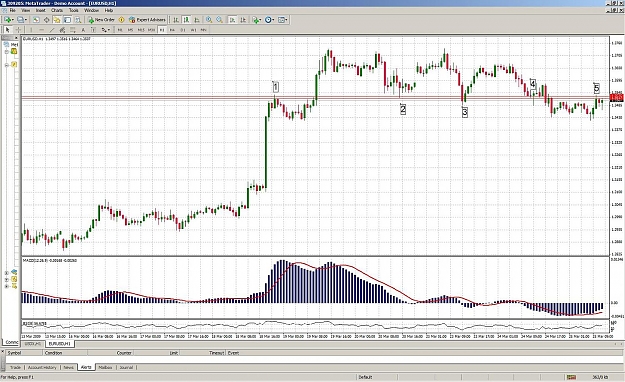The width and height of the screenshot is (625, 382).
Task: Select the Horizontal Line tool
Action: (41, 30)
